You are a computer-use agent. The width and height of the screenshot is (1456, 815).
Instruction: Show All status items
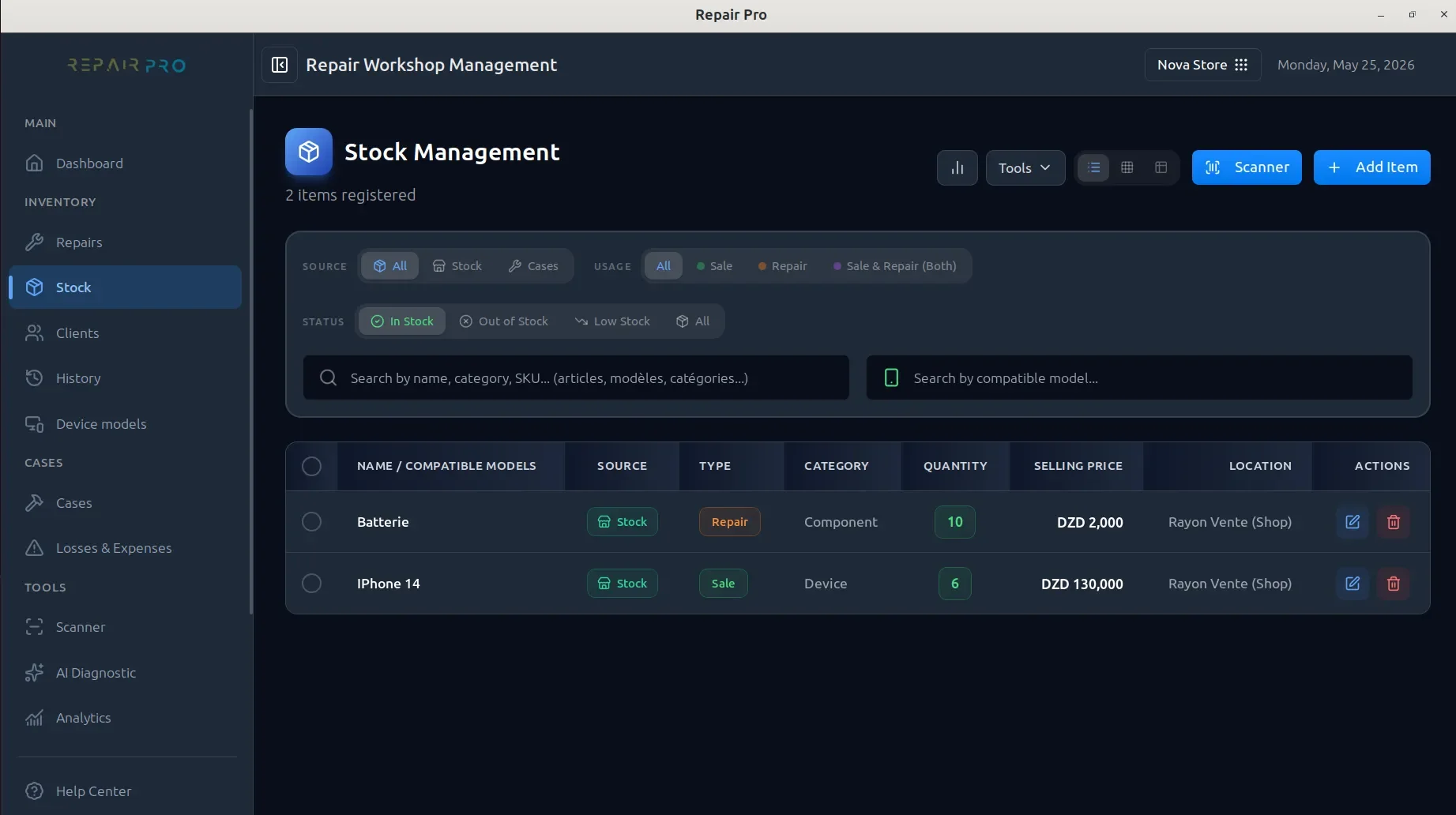click(693, 321)
